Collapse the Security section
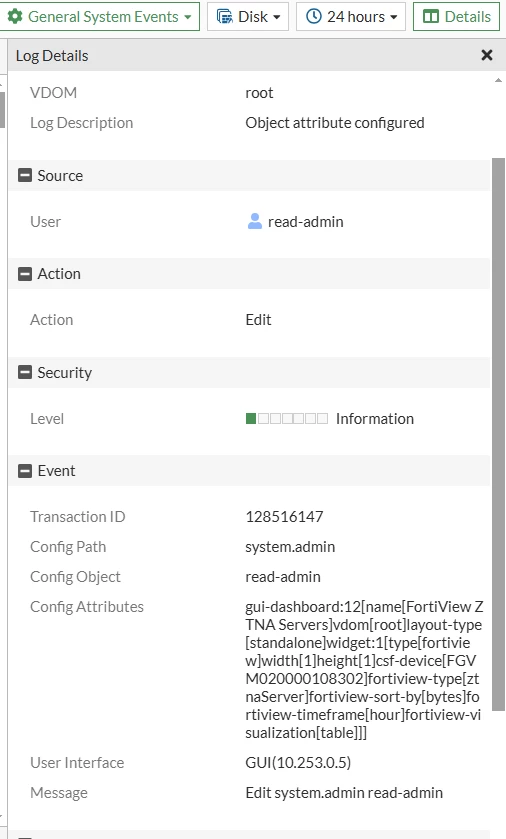Screen dimensions: 506x839 coord(25,372)
